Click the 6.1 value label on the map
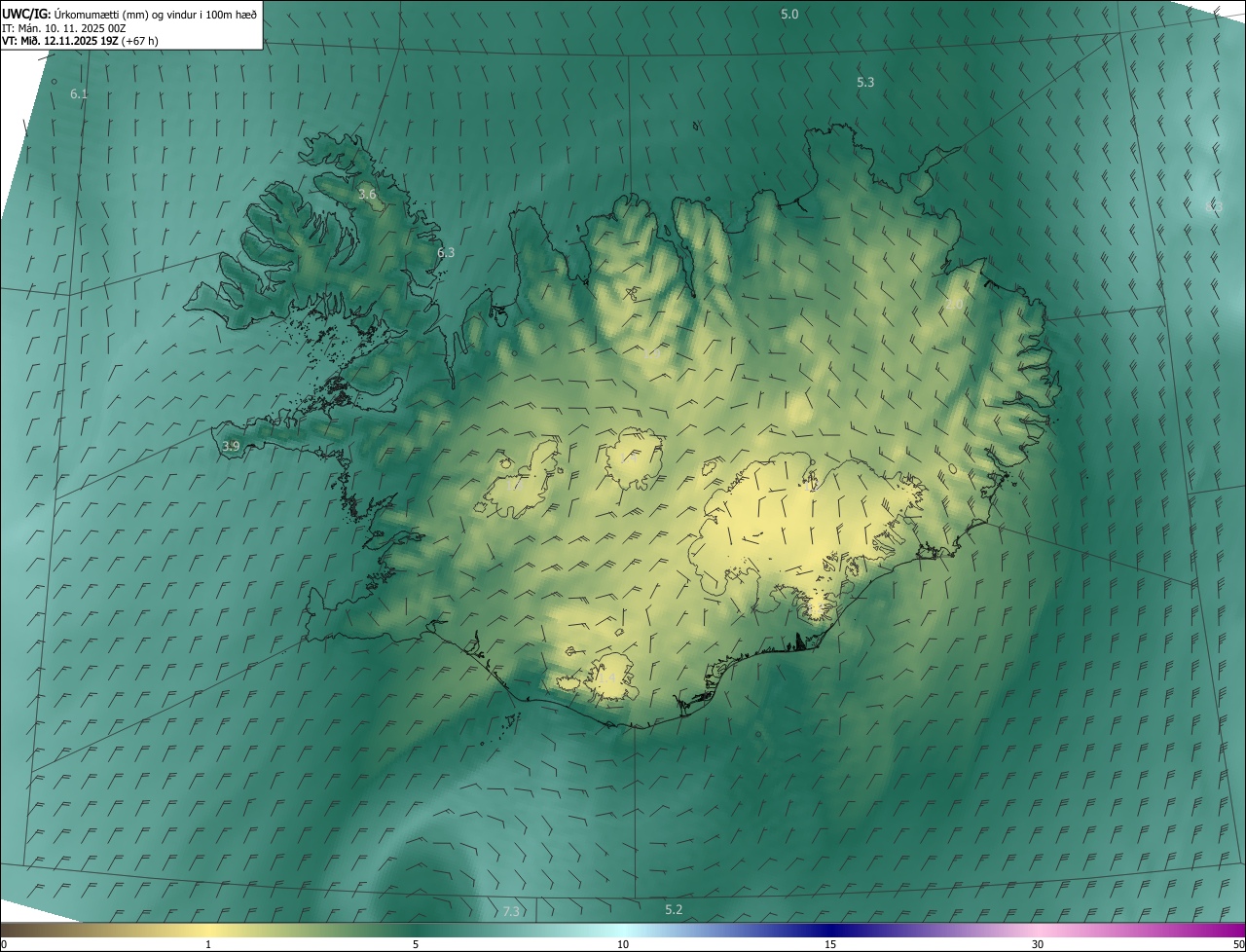The width and height of the screenshot is (1246, 952). pos(80,94)
